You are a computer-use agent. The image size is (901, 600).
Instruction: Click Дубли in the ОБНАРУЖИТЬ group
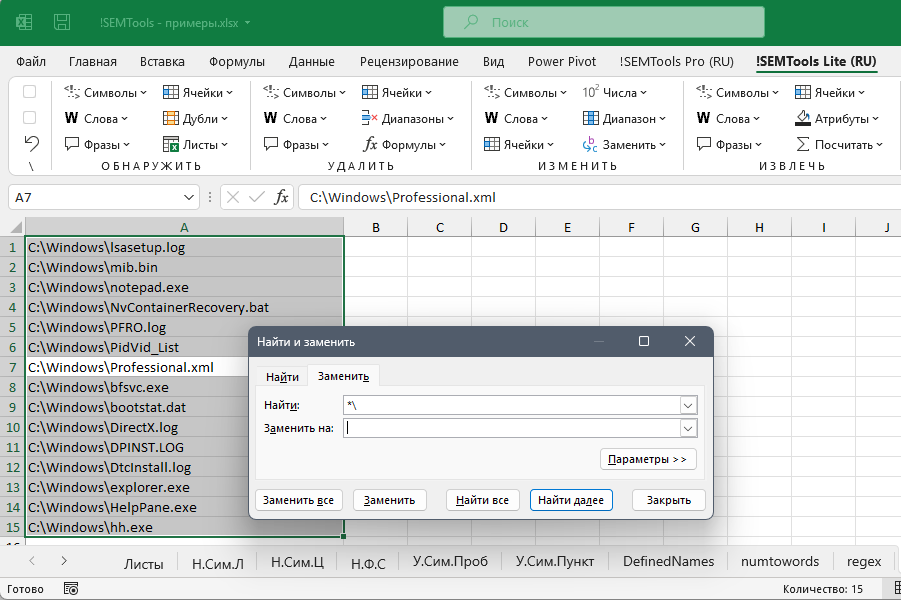[x=195, y=118]
